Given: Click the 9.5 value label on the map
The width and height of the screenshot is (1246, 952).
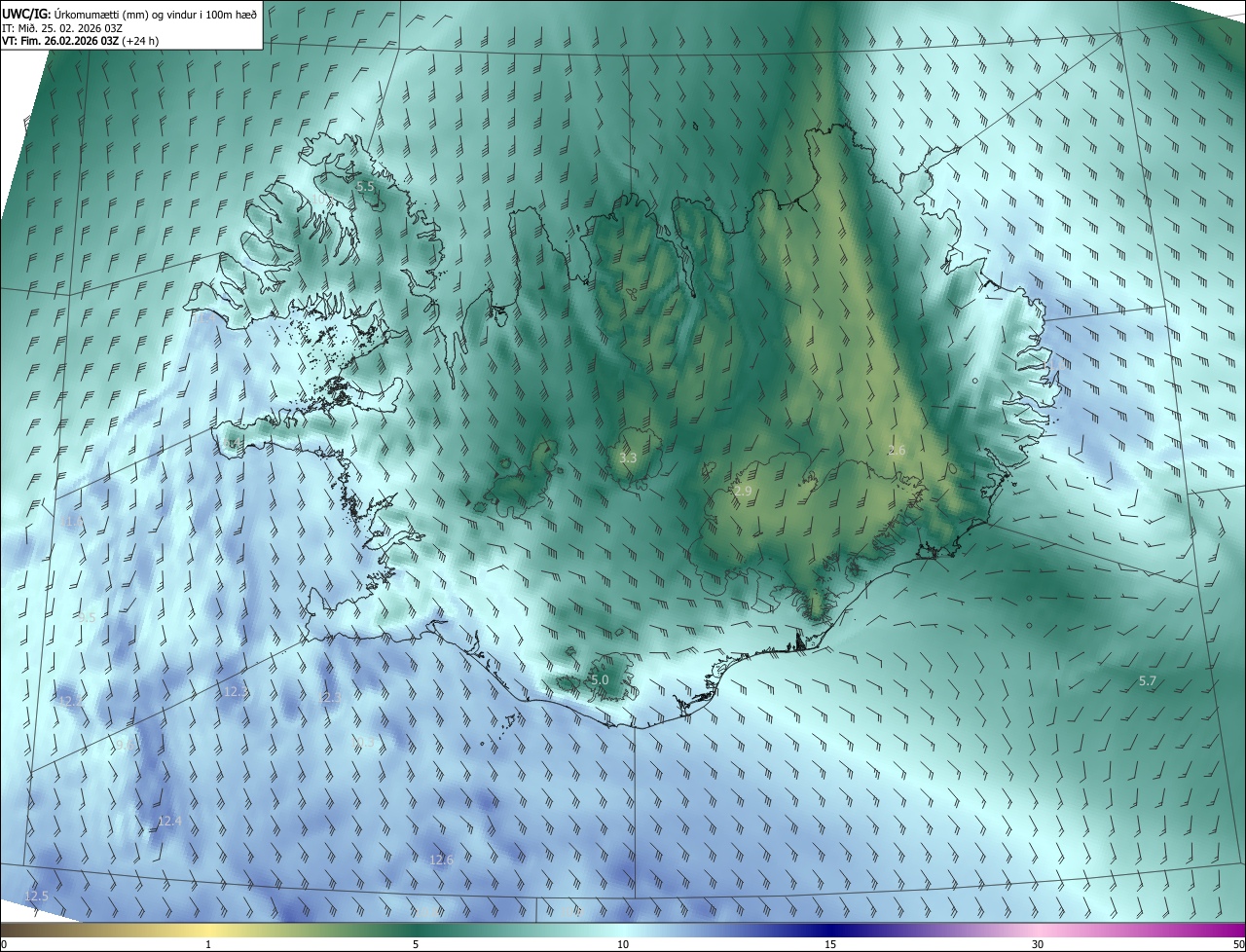Looking at the screenshot, I should pos(87,617).
